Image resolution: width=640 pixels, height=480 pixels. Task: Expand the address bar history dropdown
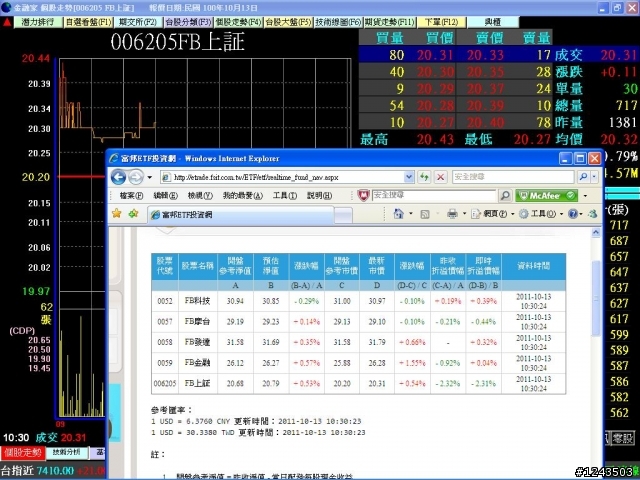tap(409, 177)
